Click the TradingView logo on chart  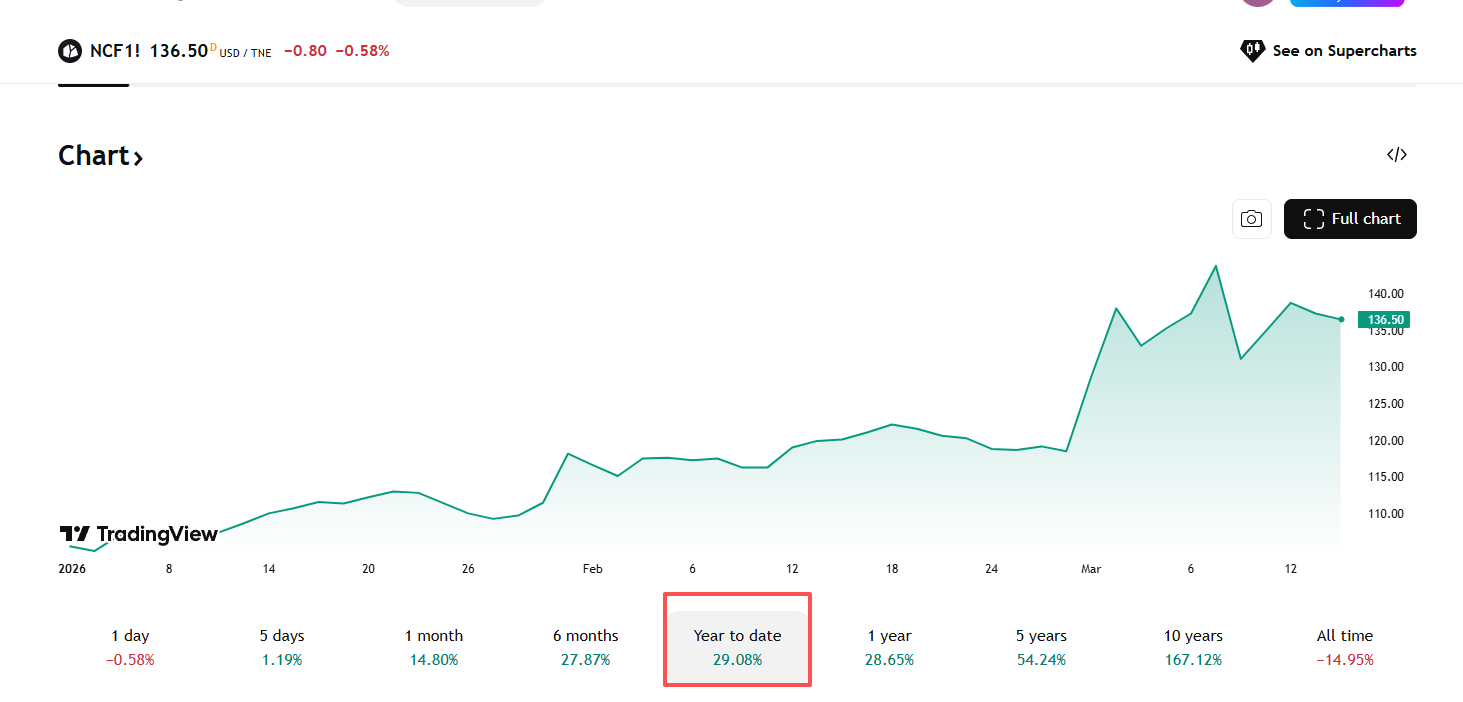coord(139,534)
